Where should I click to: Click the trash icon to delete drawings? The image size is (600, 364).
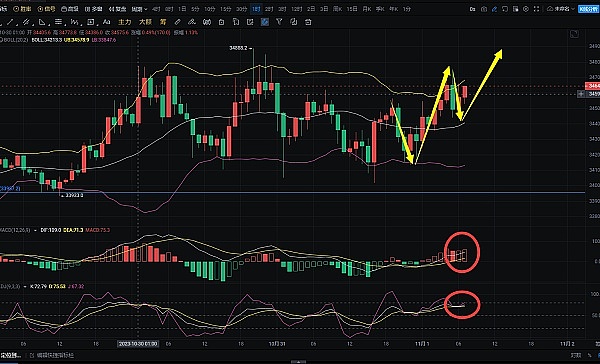point(308,22)
